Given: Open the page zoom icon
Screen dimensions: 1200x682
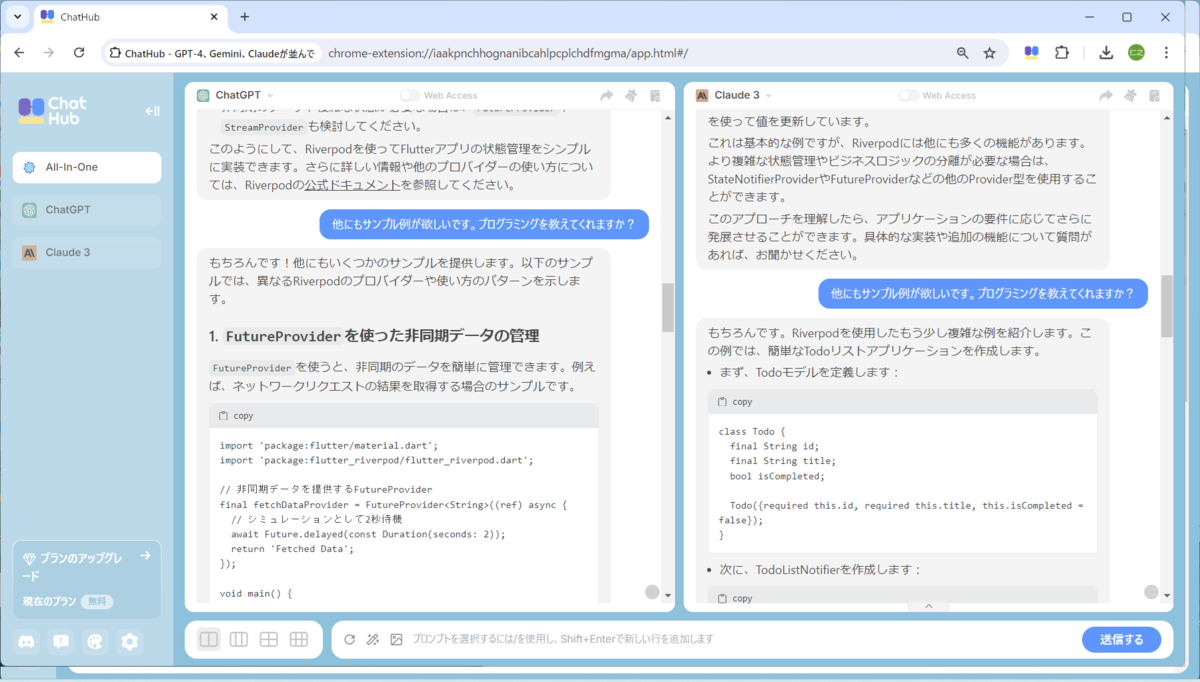Looking at the screenshot, I should [x=962, y=53].
